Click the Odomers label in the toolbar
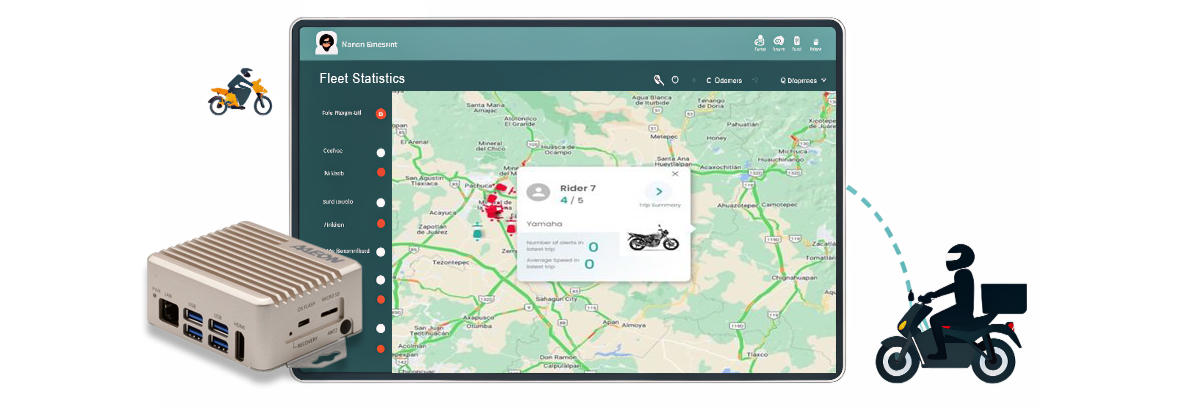This screenshot has height=406, width=1200. pyautogui.click(x=726, y=80)
